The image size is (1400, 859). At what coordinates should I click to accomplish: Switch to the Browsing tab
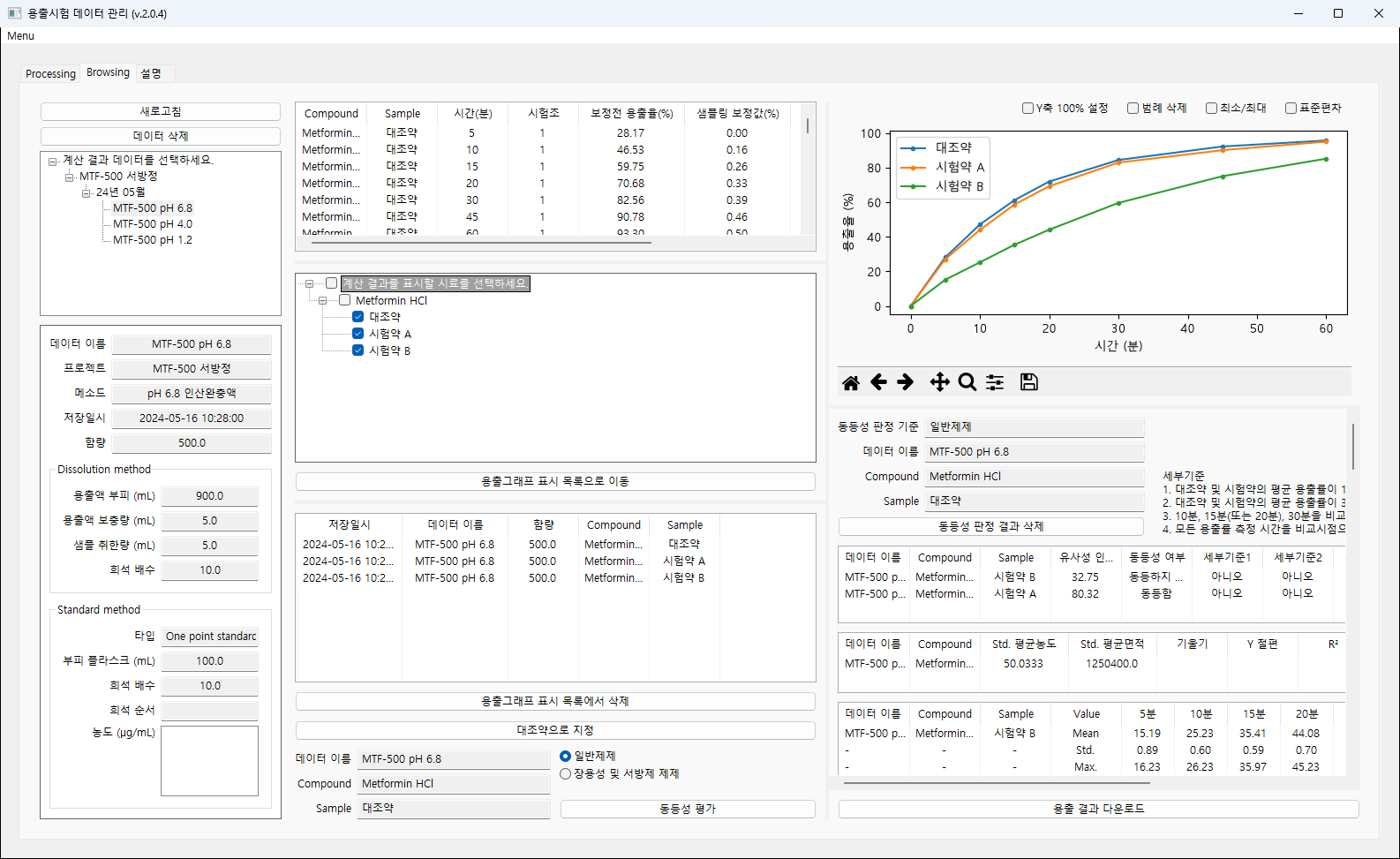(108, 72)
